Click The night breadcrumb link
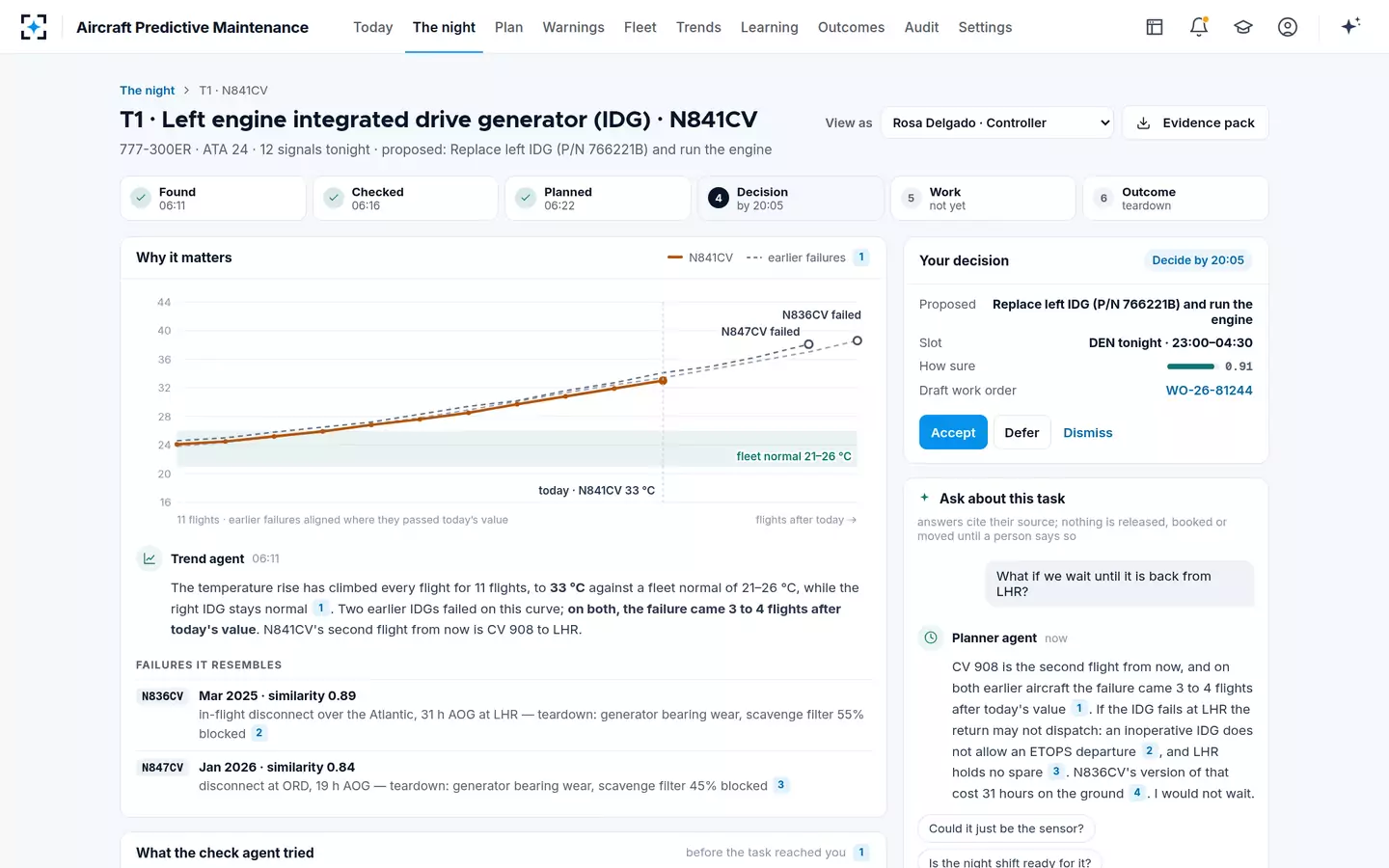 click(148, 90)
